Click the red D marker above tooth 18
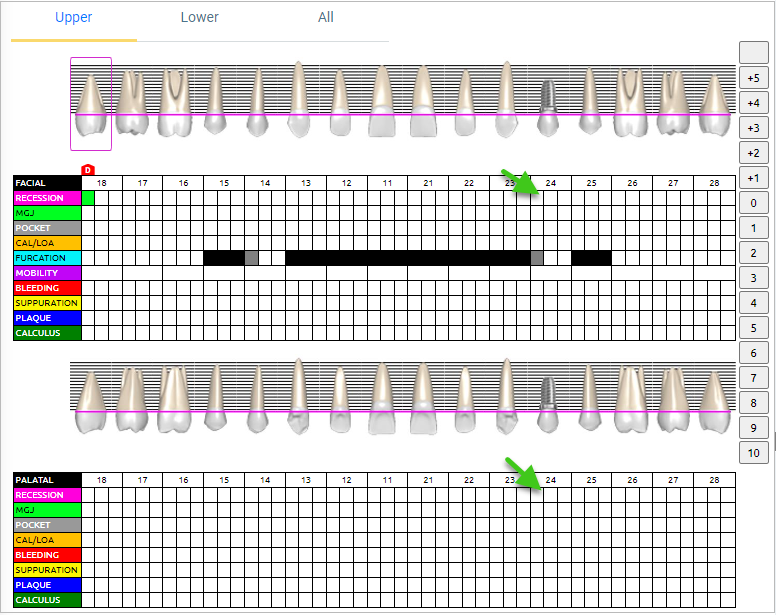 tap(88, 170)
